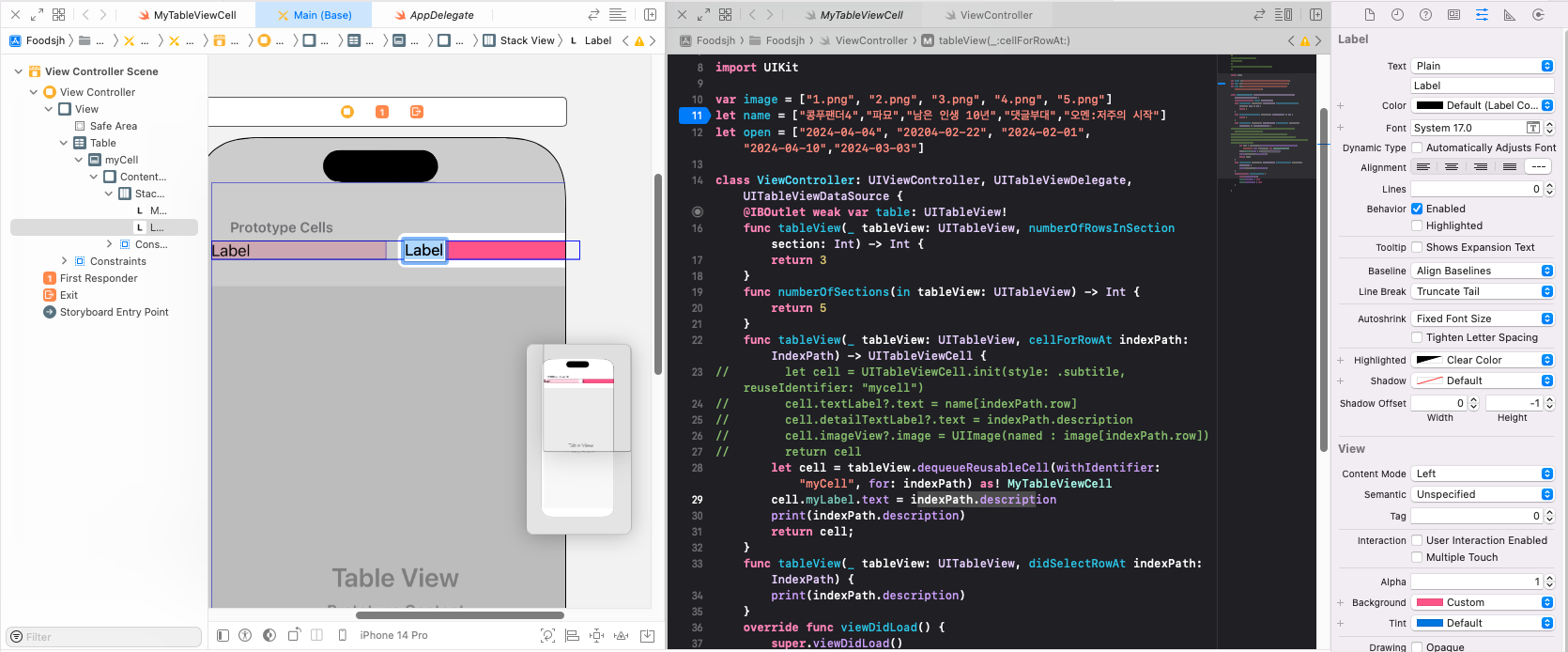Open the Quick Help inspector
Screen dimensions: 1568x652
coord(1426,15)
